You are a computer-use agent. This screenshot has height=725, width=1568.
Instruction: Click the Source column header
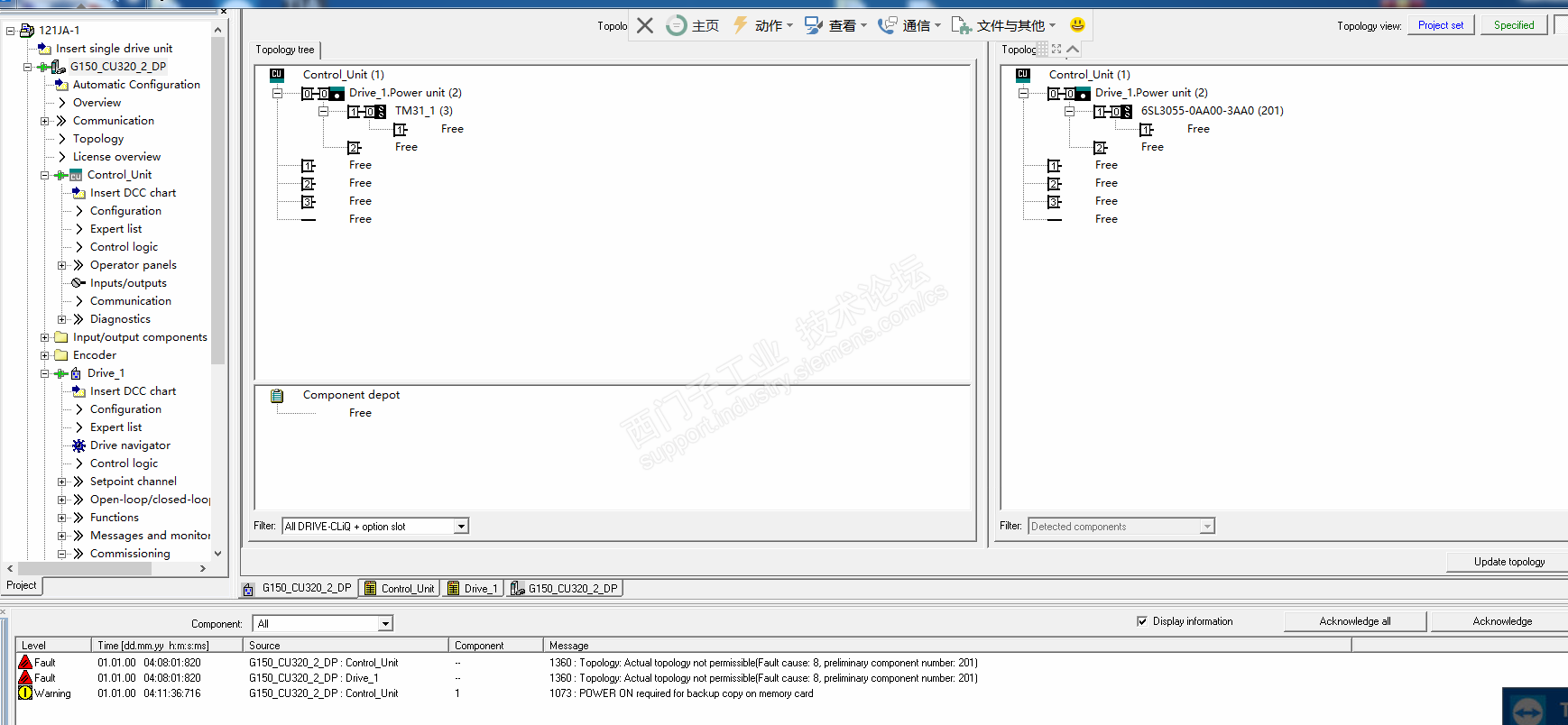point(346,646)
